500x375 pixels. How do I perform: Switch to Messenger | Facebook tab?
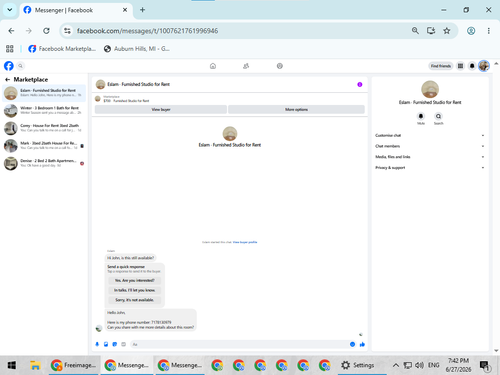pyautogui.click(x=76, y=10)
